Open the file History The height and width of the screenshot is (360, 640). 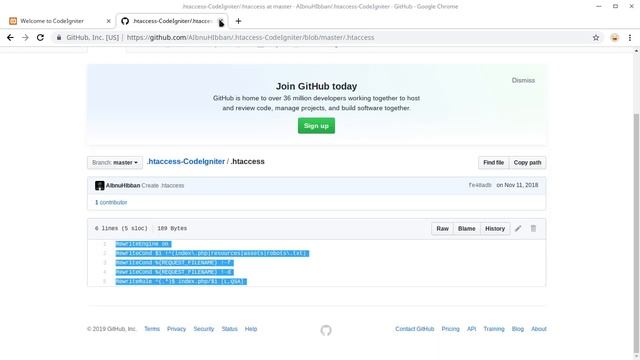point(495,229)
